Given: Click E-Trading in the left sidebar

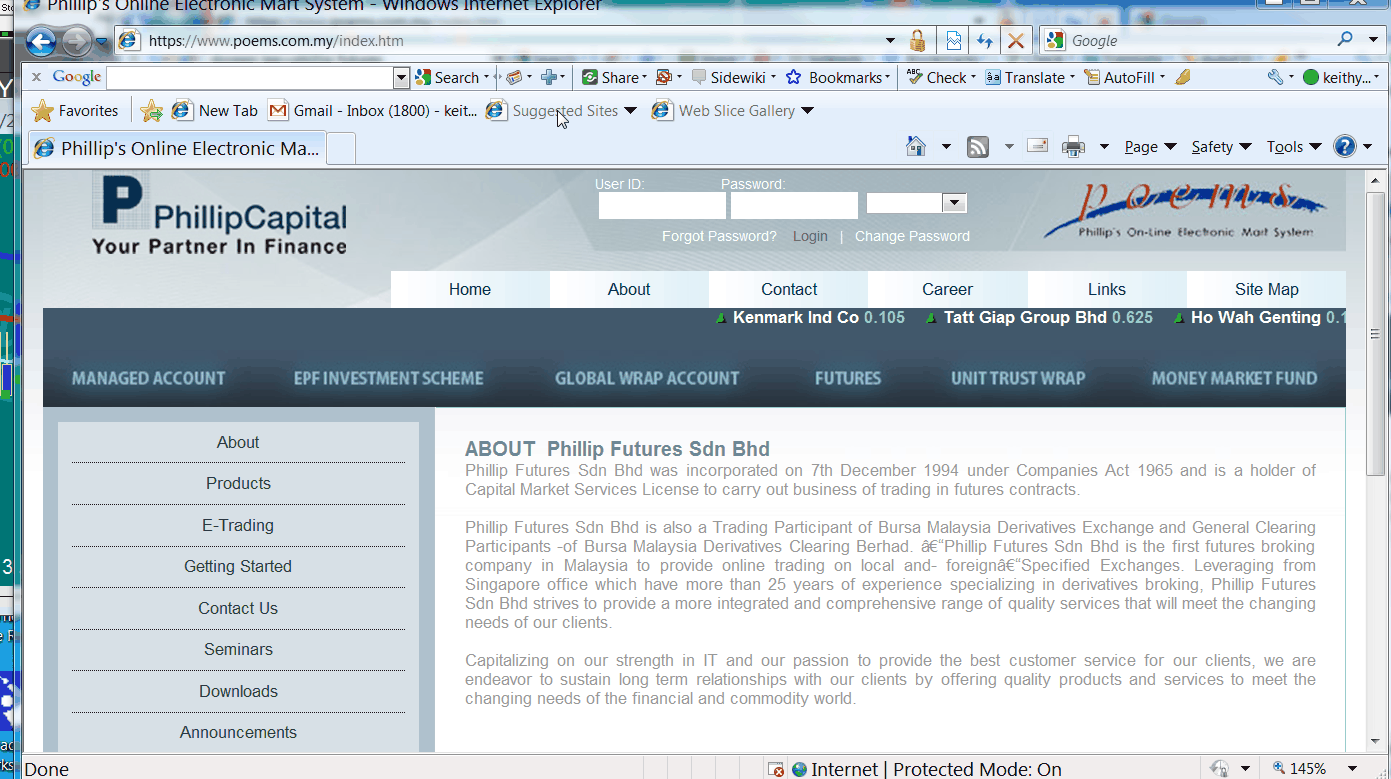Looking at the screenshot, I should click(238, 525).
